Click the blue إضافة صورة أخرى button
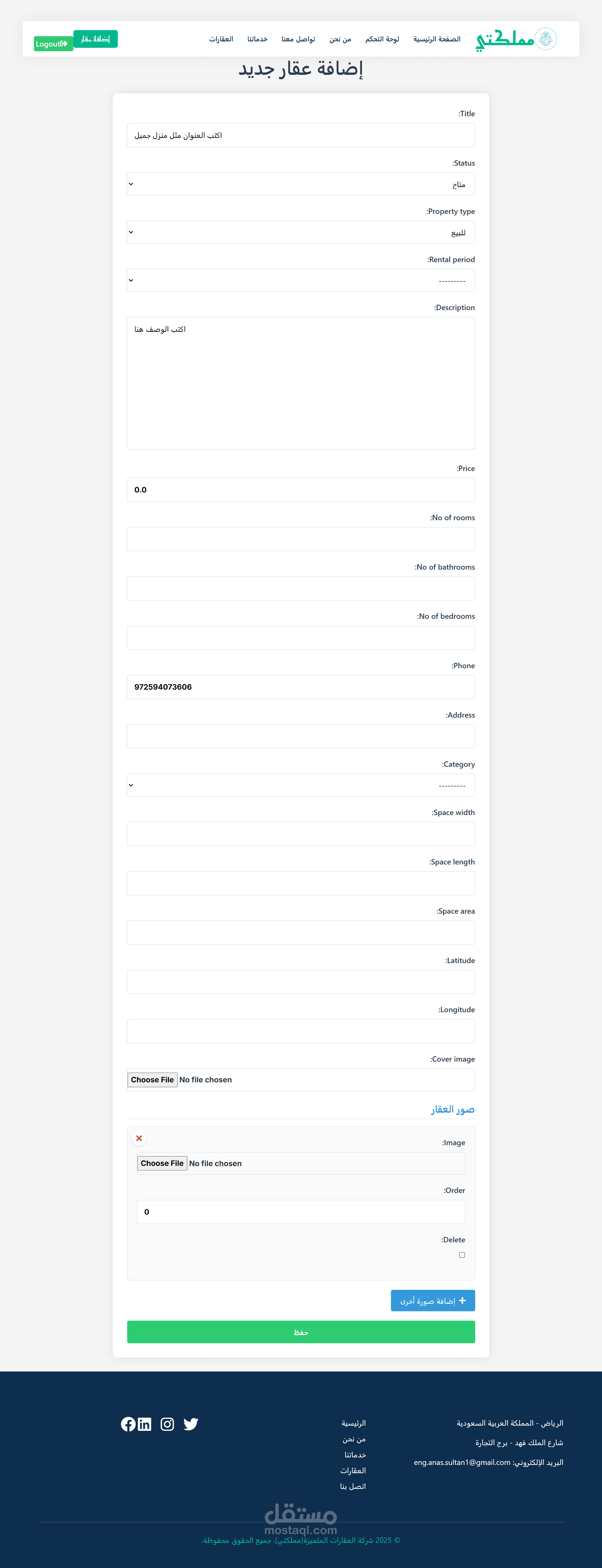This screenshot has width=602, height=1568. (432, 1300)
